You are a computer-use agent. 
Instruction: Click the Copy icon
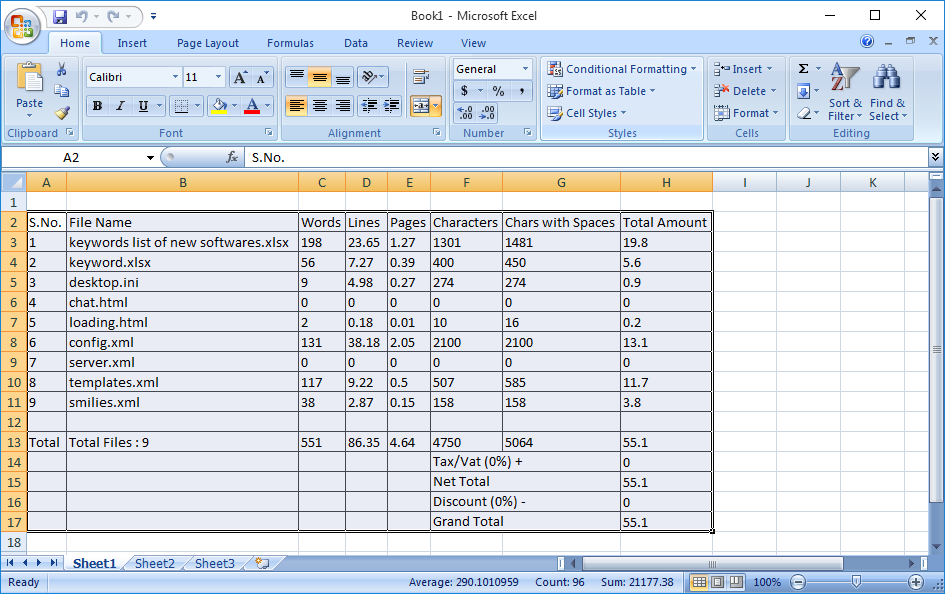61,90
